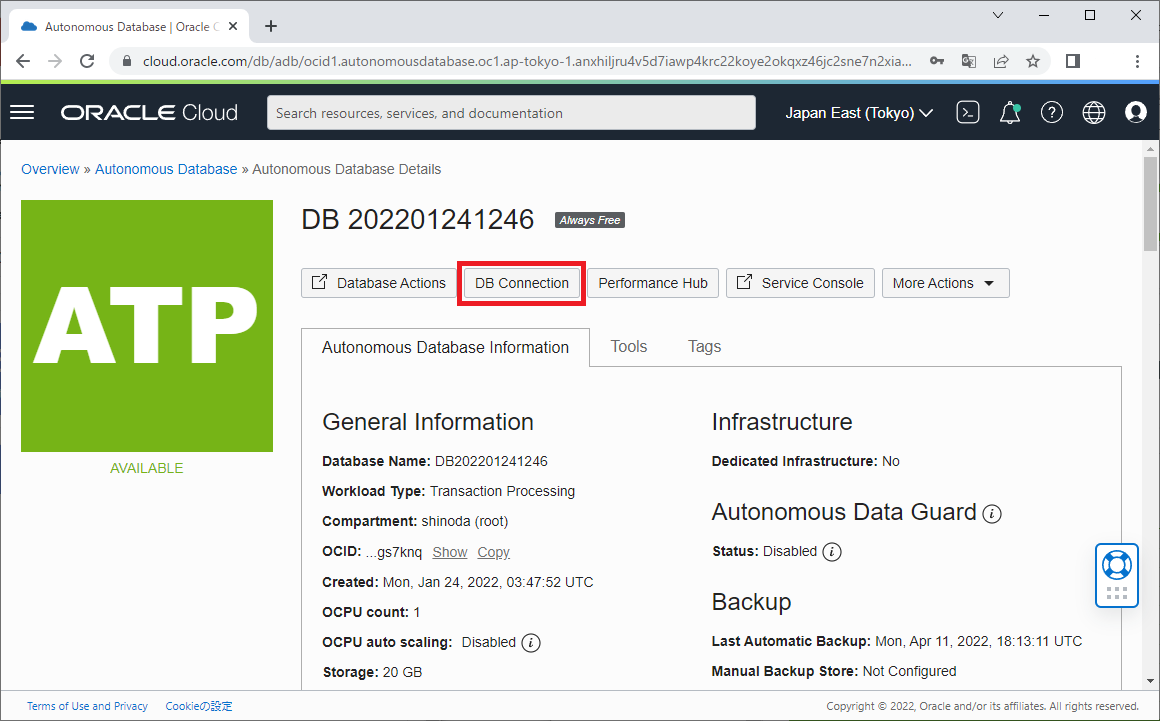Toggle the browser side panel icon
Image resolution: width=1160 pixels, height=721 pixels.
click(1073, 61)
